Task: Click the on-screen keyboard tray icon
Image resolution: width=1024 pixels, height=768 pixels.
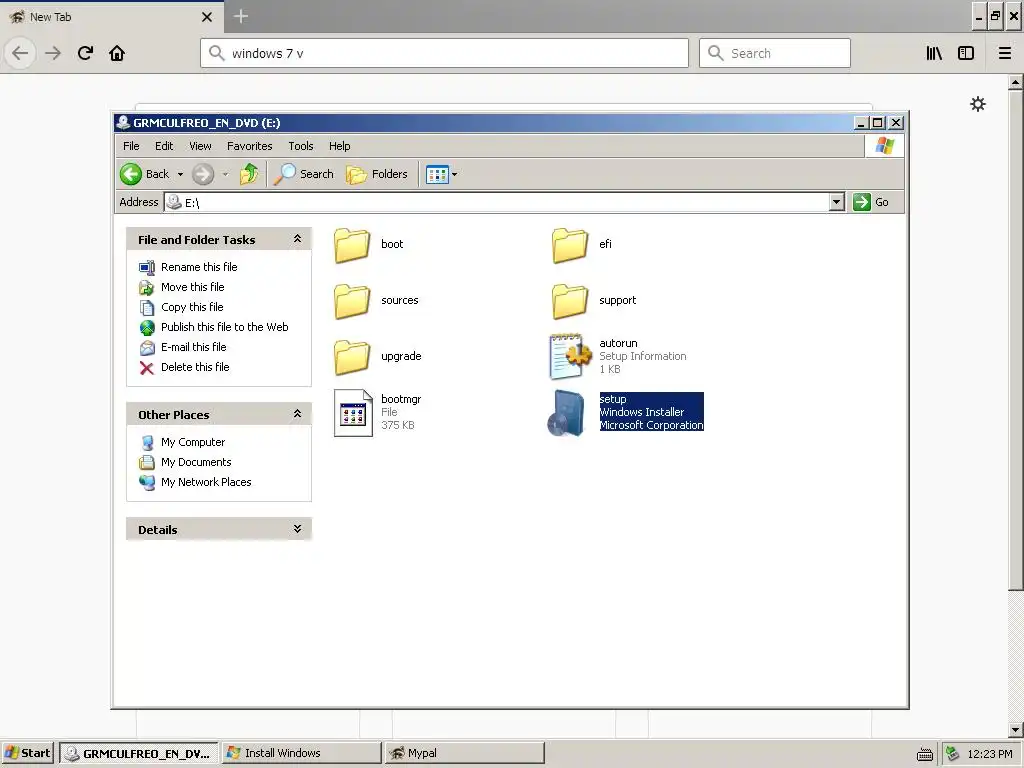Action: (925, 754)
